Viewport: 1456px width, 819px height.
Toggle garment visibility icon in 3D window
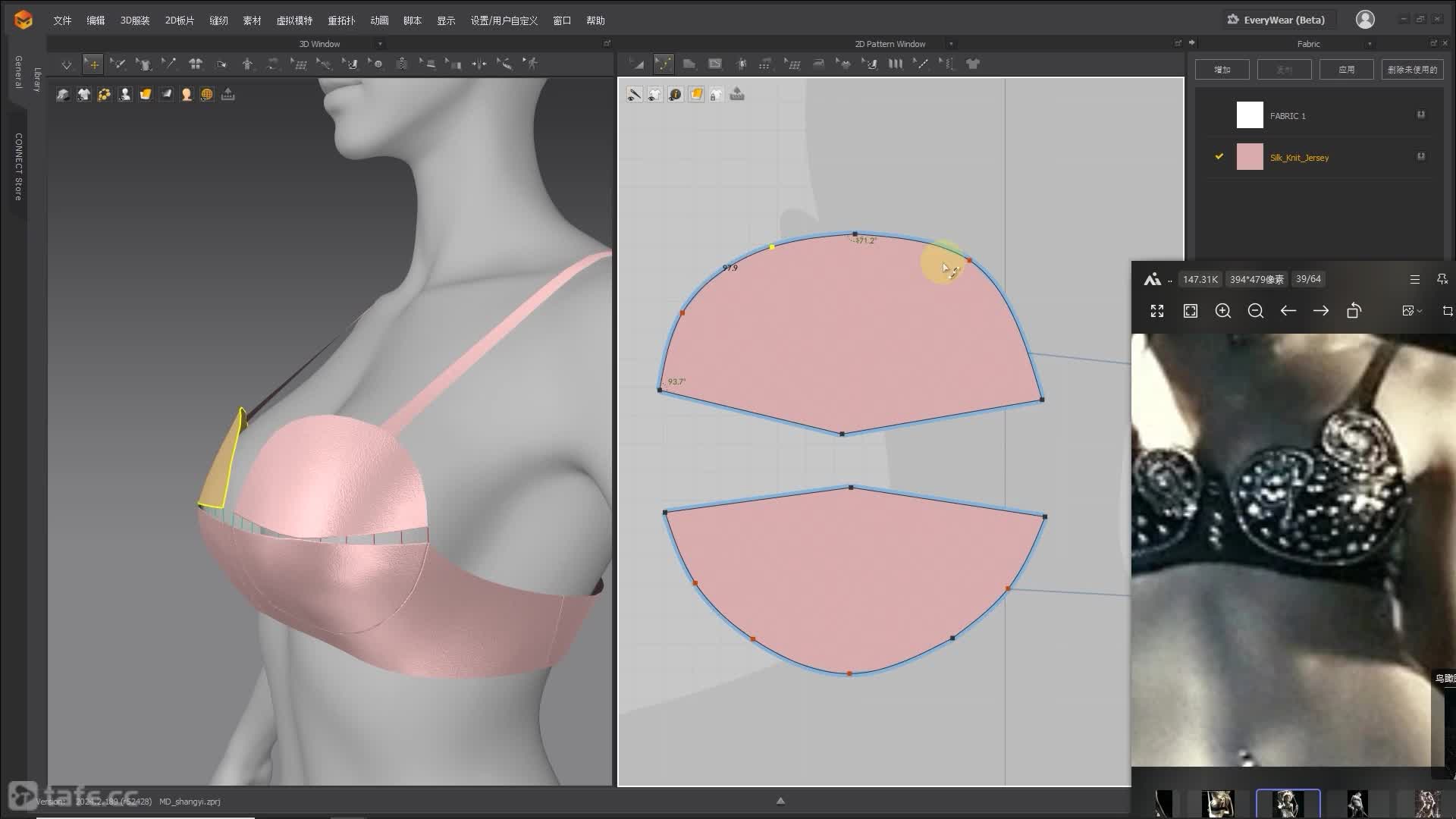click(83, 95)
